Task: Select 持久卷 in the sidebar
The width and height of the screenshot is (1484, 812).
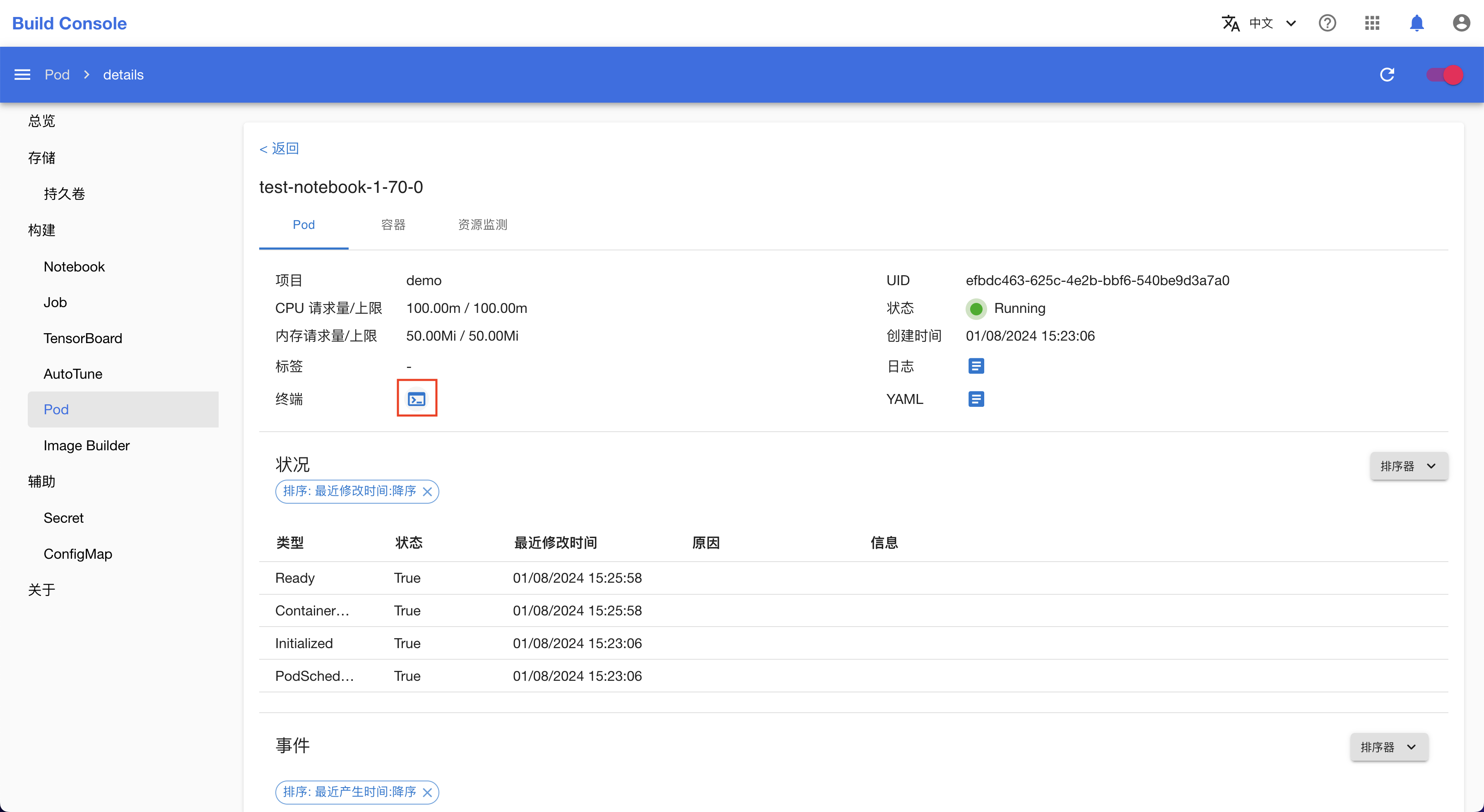Action: point(65,194)
